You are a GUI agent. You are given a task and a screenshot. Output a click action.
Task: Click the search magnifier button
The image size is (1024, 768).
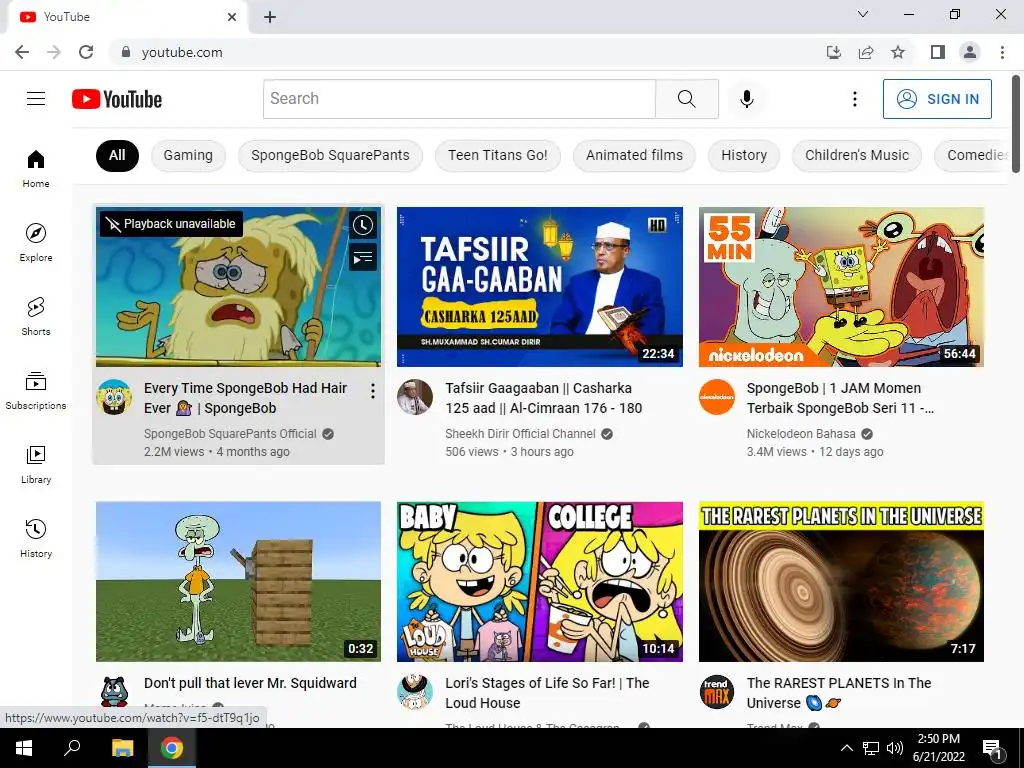pos(686,99)
